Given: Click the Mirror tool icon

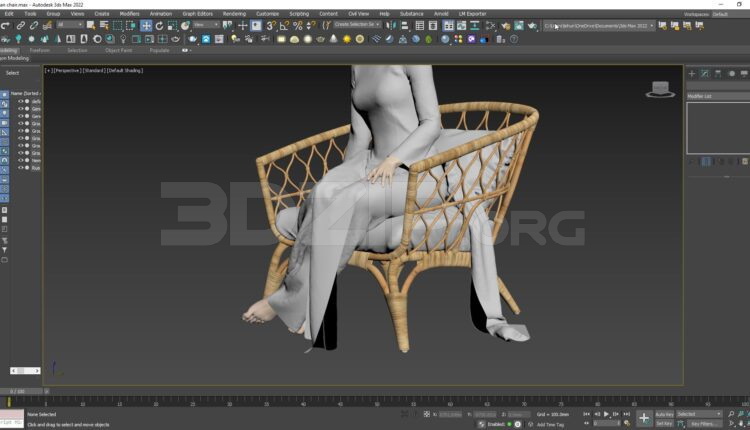Looking at the screenshot, I should [391, 25].
